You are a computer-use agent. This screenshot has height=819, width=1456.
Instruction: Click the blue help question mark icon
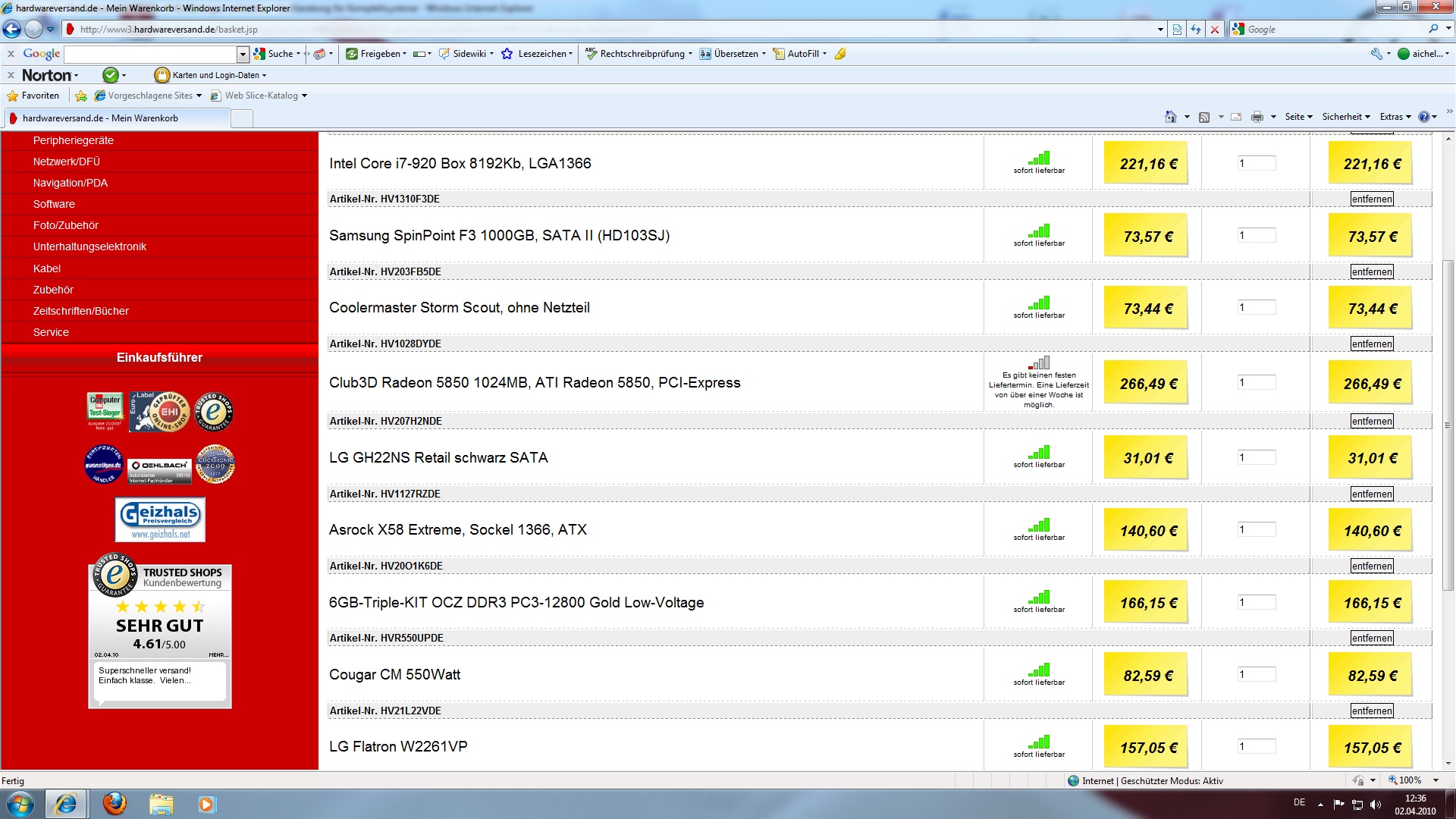pos(1424,117)
